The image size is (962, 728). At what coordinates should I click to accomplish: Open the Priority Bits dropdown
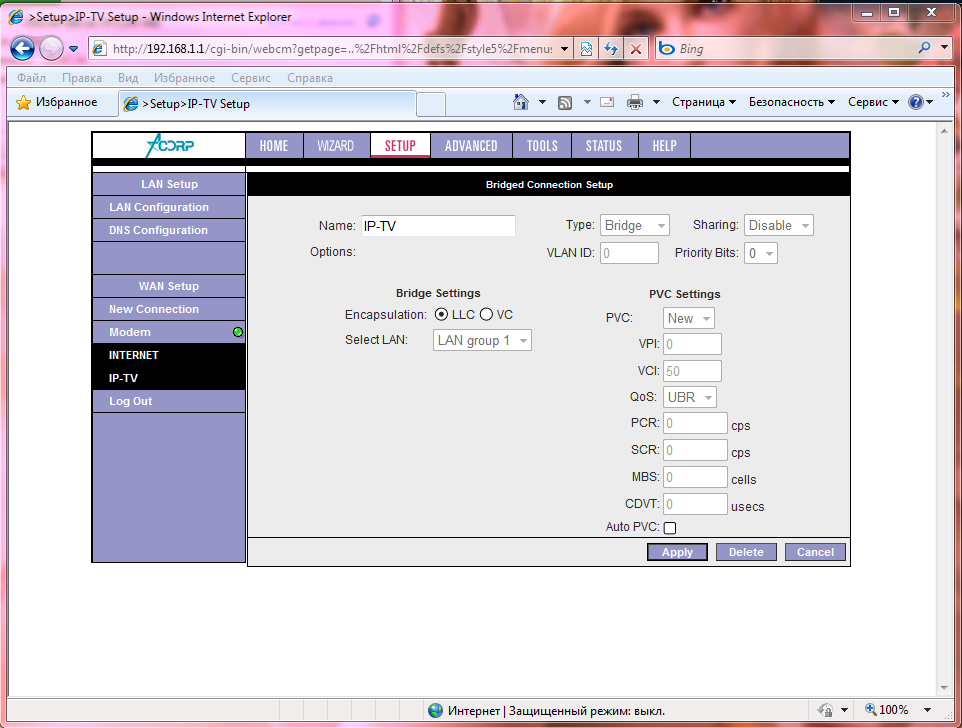761,254
